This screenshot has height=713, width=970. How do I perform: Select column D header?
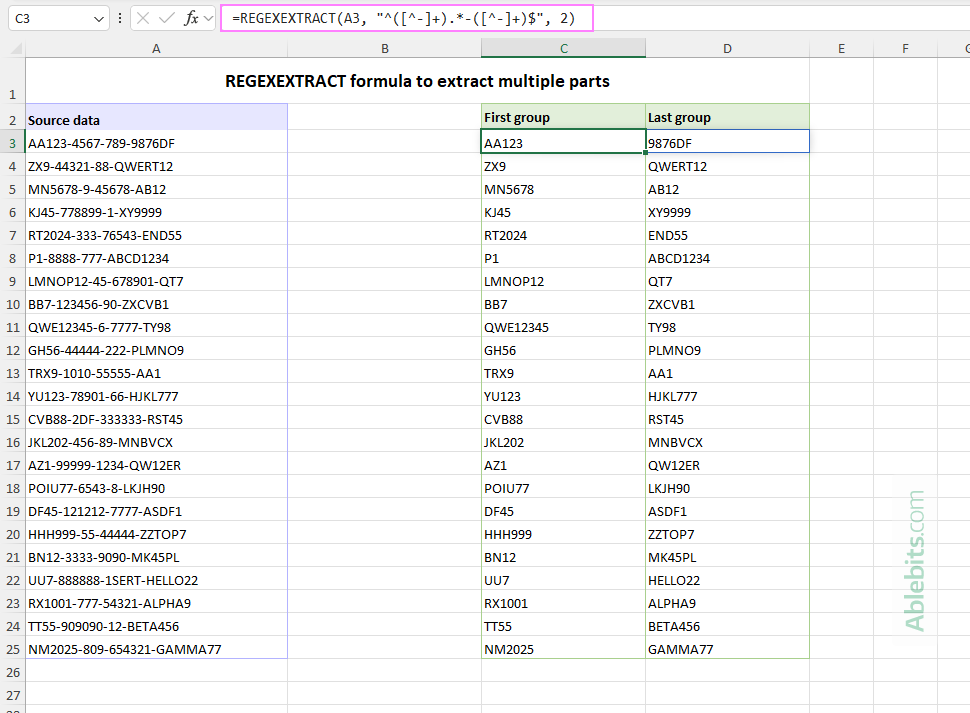point(728,48)
